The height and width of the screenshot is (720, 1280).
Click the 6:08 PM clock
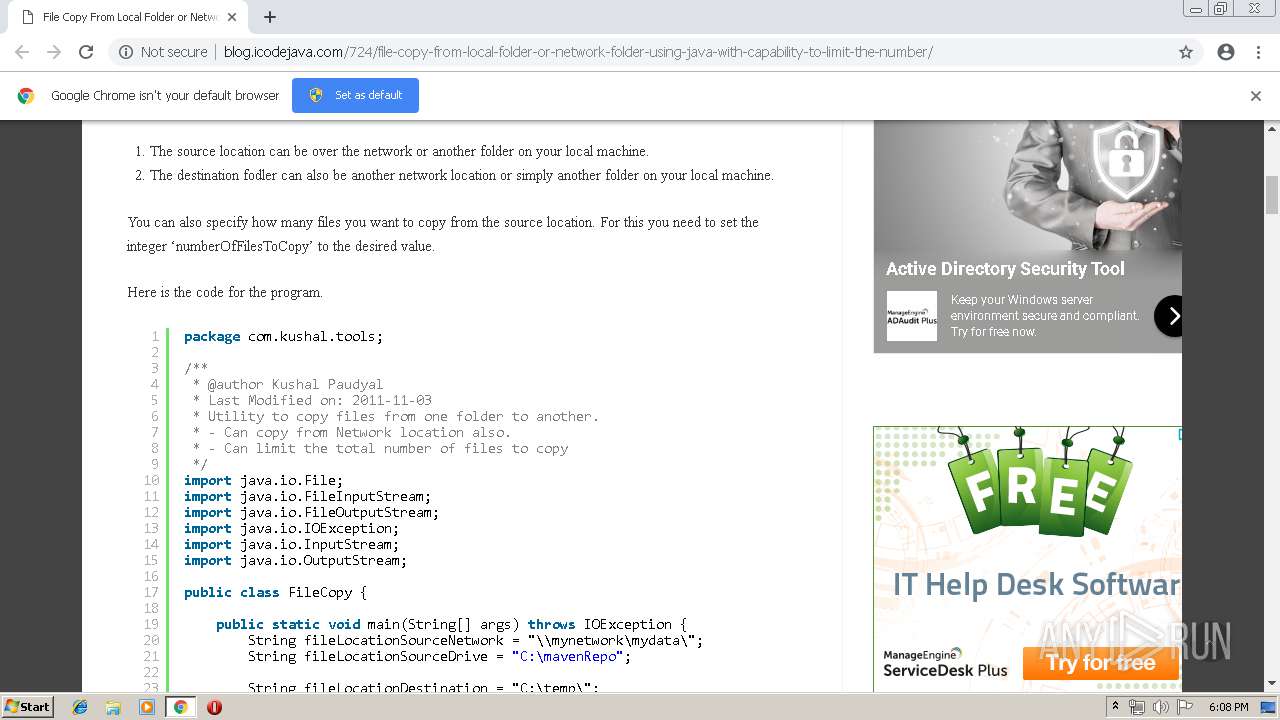pyautogui.click(x=1229, y=707)
